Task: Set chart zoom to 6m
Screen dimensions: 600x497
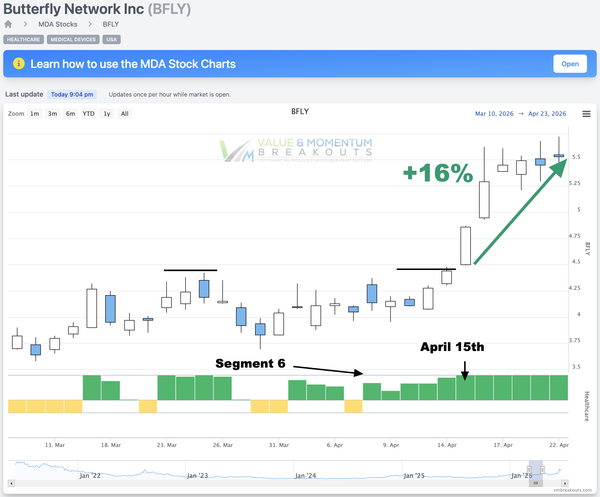Action: coord(70,114)
